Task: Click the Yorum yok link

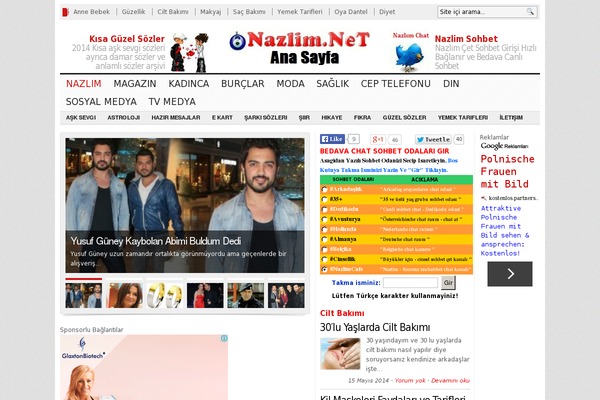Action: click(410, 380)
